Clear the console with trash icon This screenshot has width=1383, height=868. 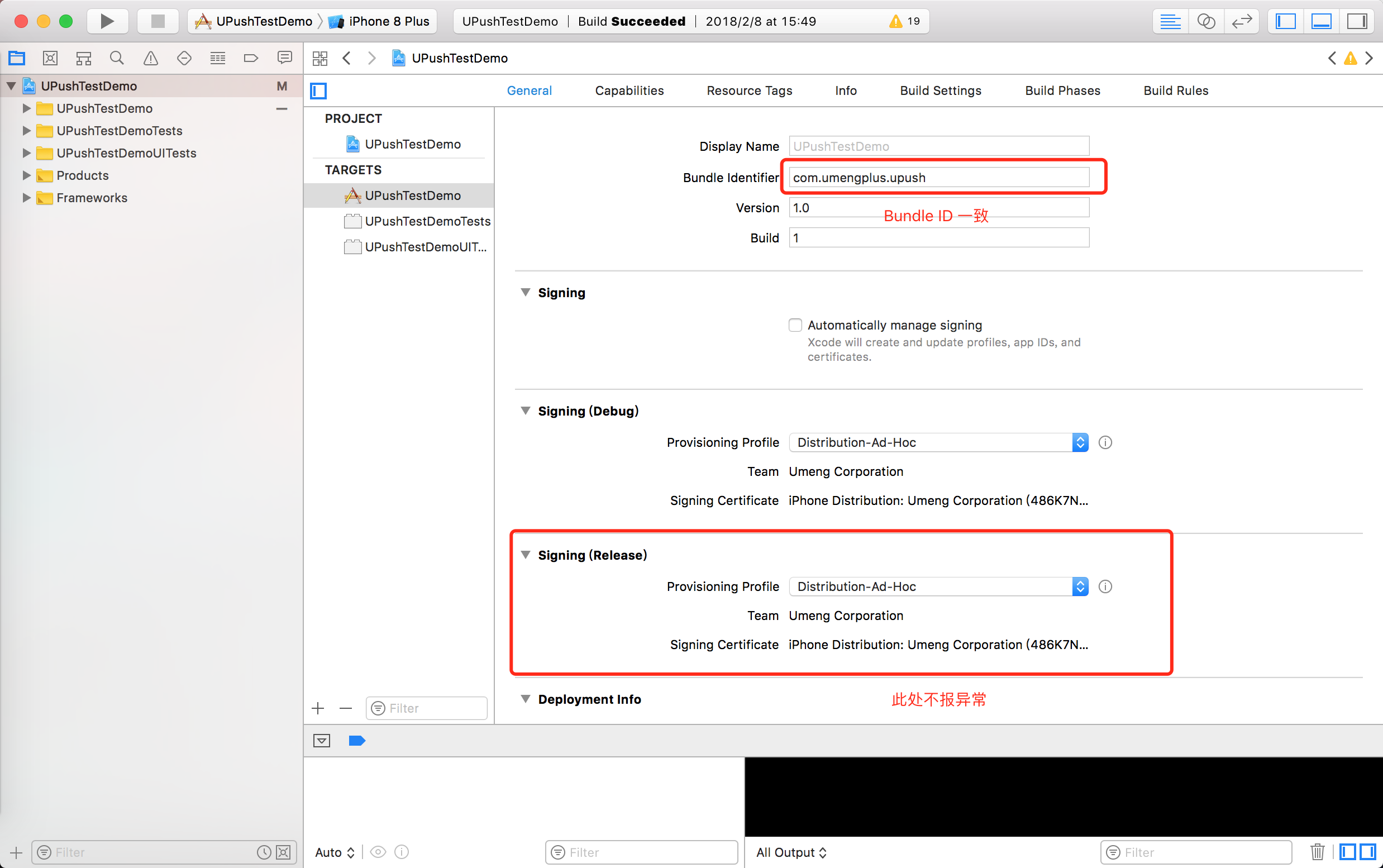(x=1318, y=852)
